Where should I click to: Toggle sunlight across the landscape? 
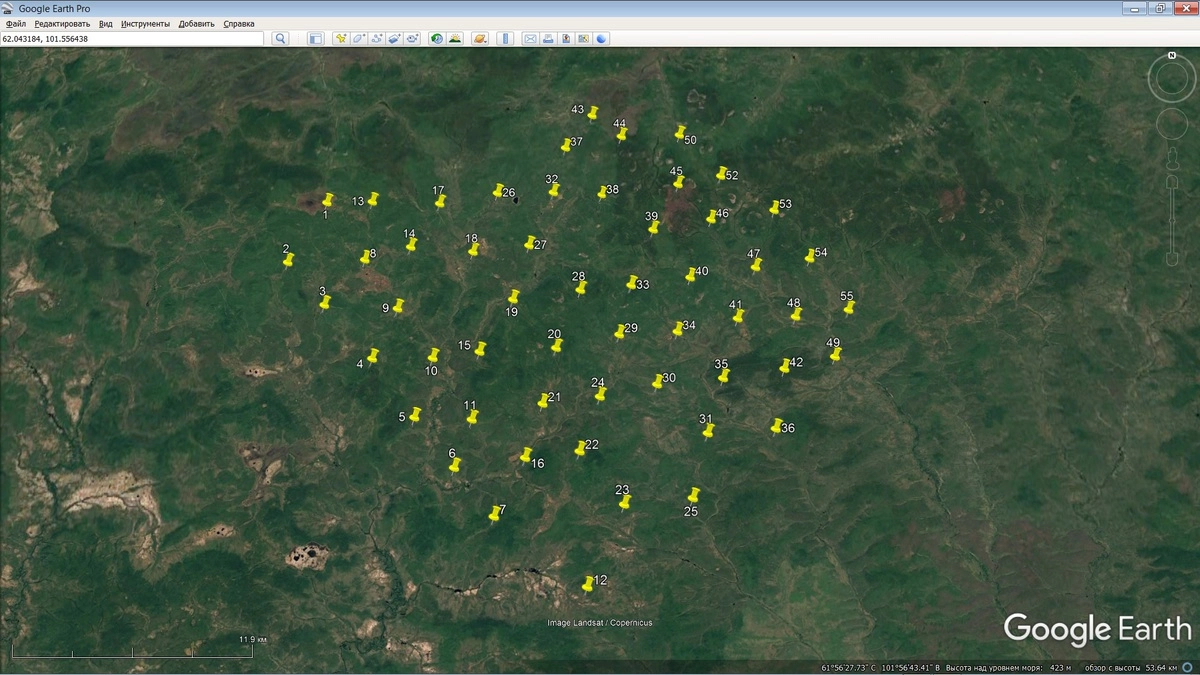tap(455, 38)
